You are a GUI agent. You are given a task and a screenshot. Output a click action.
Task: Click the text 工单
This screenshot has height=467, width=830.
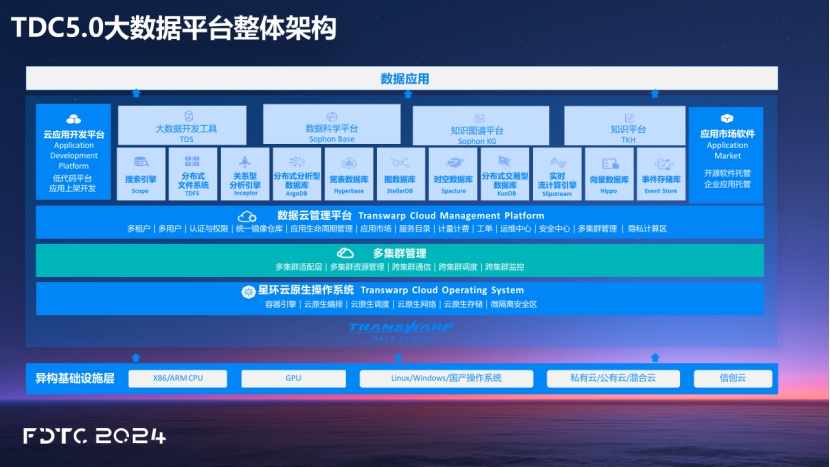[484, 229]
